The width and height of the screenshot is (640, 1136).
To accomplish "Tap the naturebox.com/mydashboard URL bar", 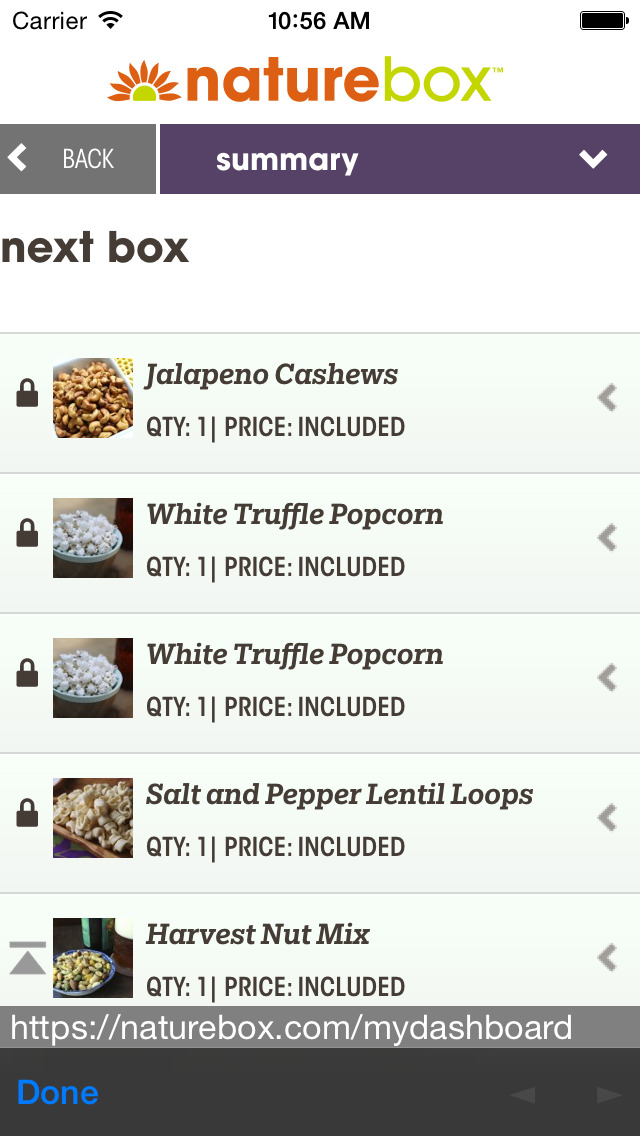I will tap(291, 1028).
